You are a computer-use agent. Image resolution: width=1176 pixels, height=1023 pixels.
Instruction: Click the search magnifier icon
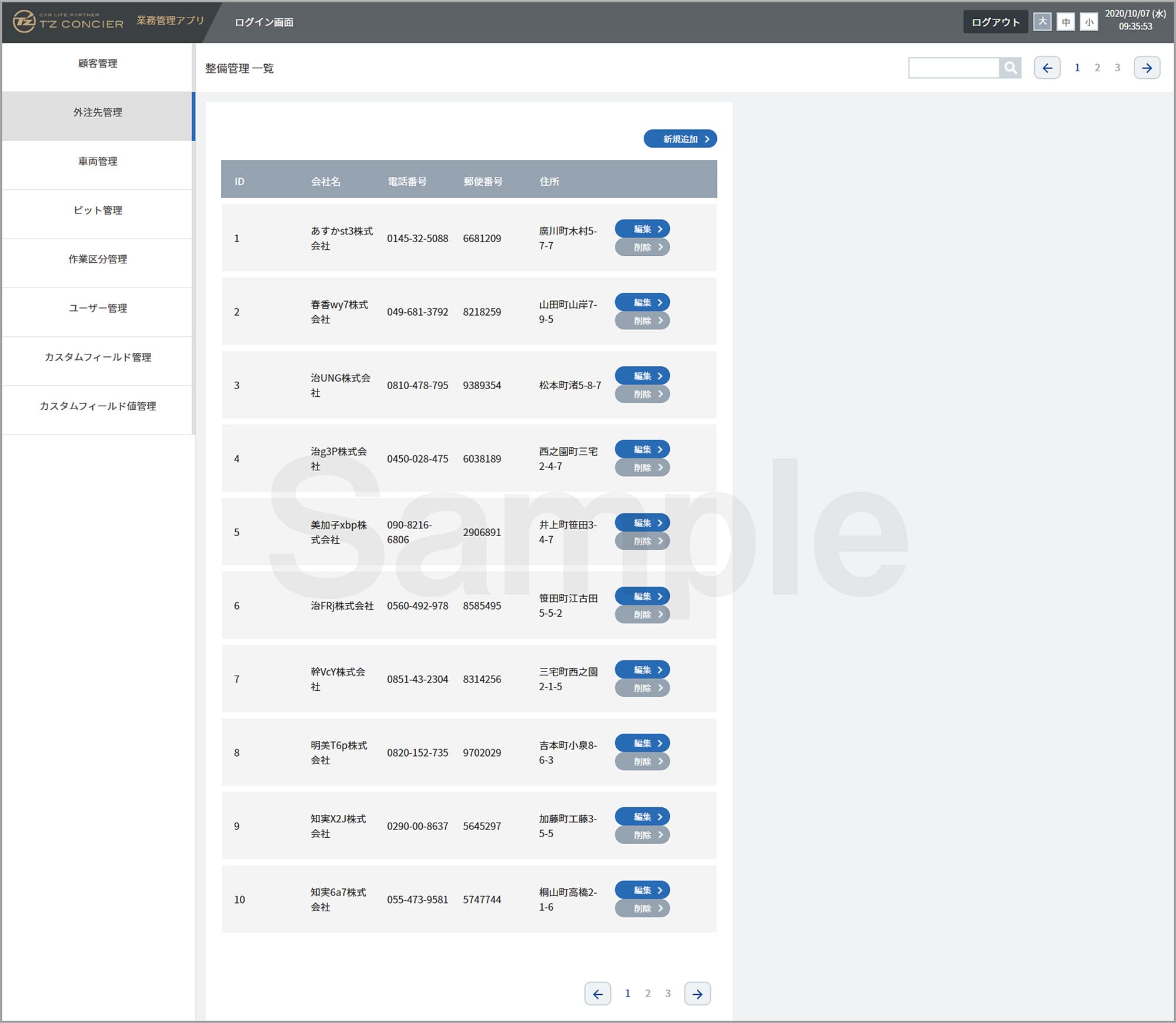pos(1010,68)
